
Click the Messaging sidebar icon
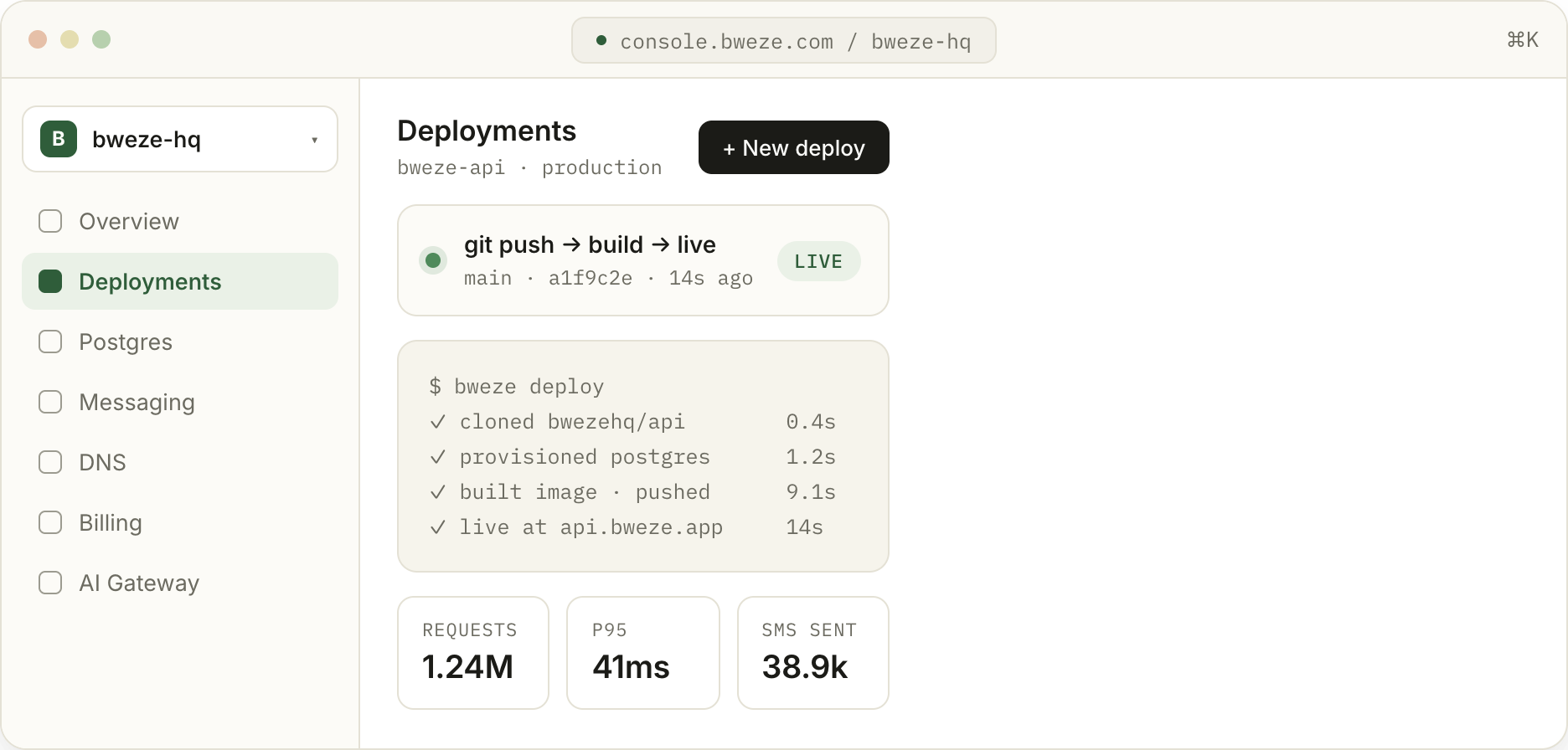[50, 402]
